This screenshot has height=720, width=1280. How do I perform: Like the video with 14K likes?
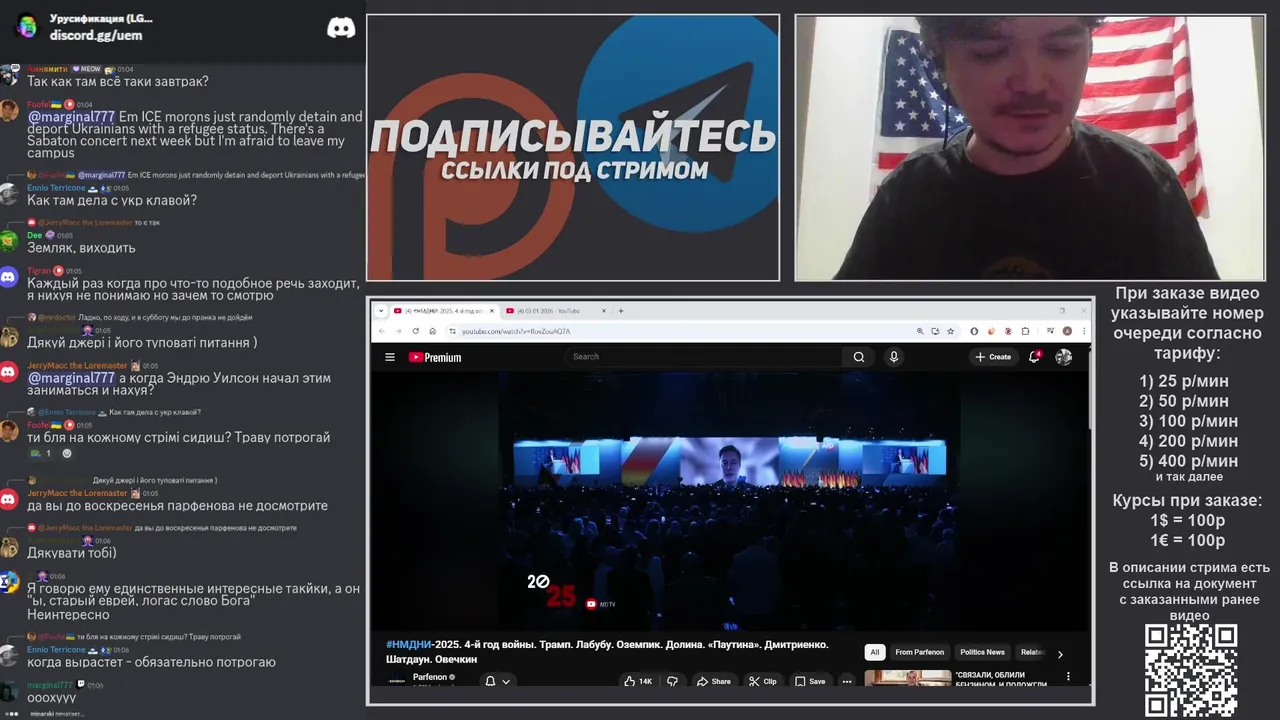[638, 681]
